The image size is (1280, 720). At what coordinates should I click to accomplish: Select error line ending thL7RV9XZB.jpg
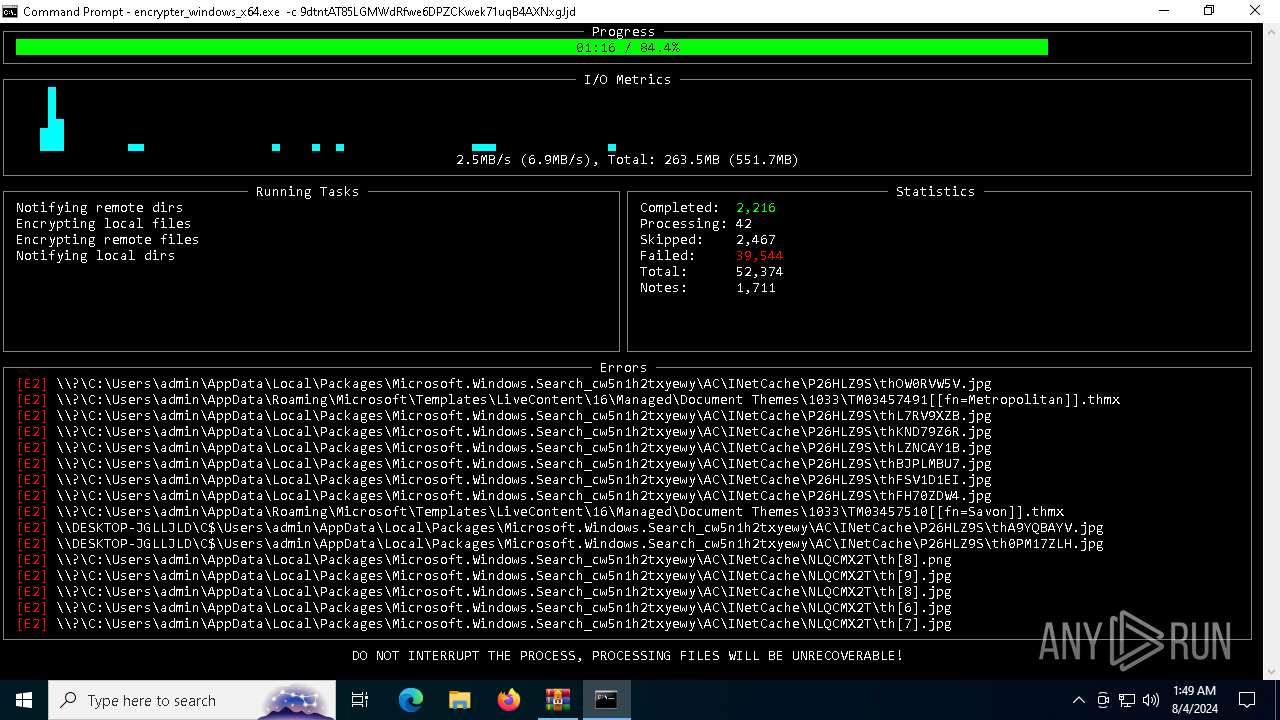point(504,415)
